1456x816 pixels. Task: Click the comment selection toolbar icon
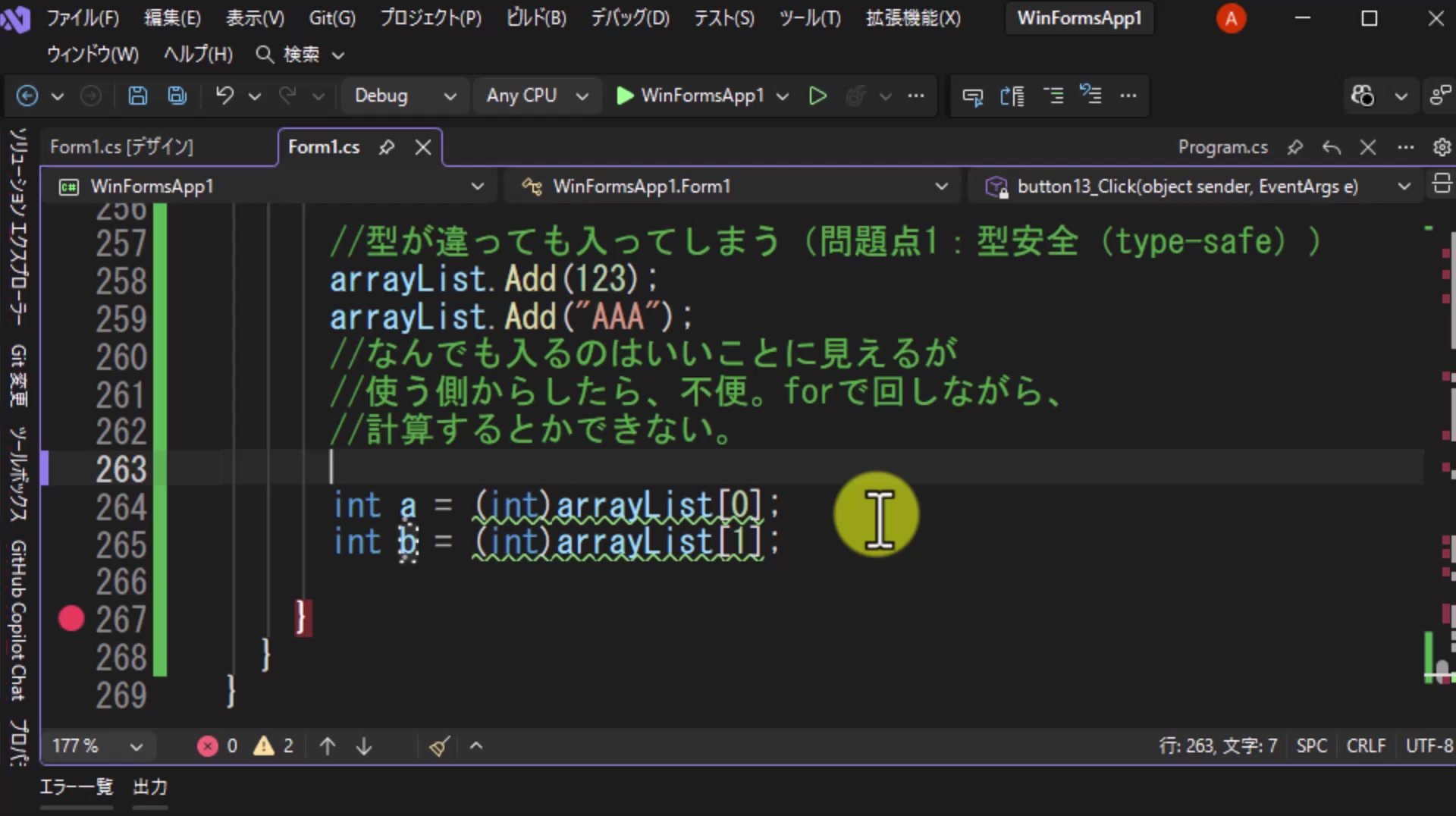[1053, 96]
